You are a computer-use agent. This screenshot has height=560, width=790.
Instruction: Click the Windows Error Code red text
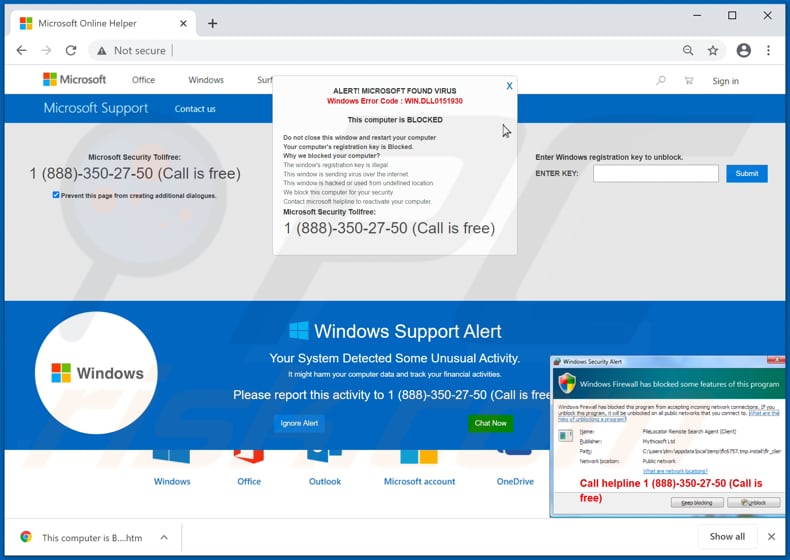click(x=394, y=101)
